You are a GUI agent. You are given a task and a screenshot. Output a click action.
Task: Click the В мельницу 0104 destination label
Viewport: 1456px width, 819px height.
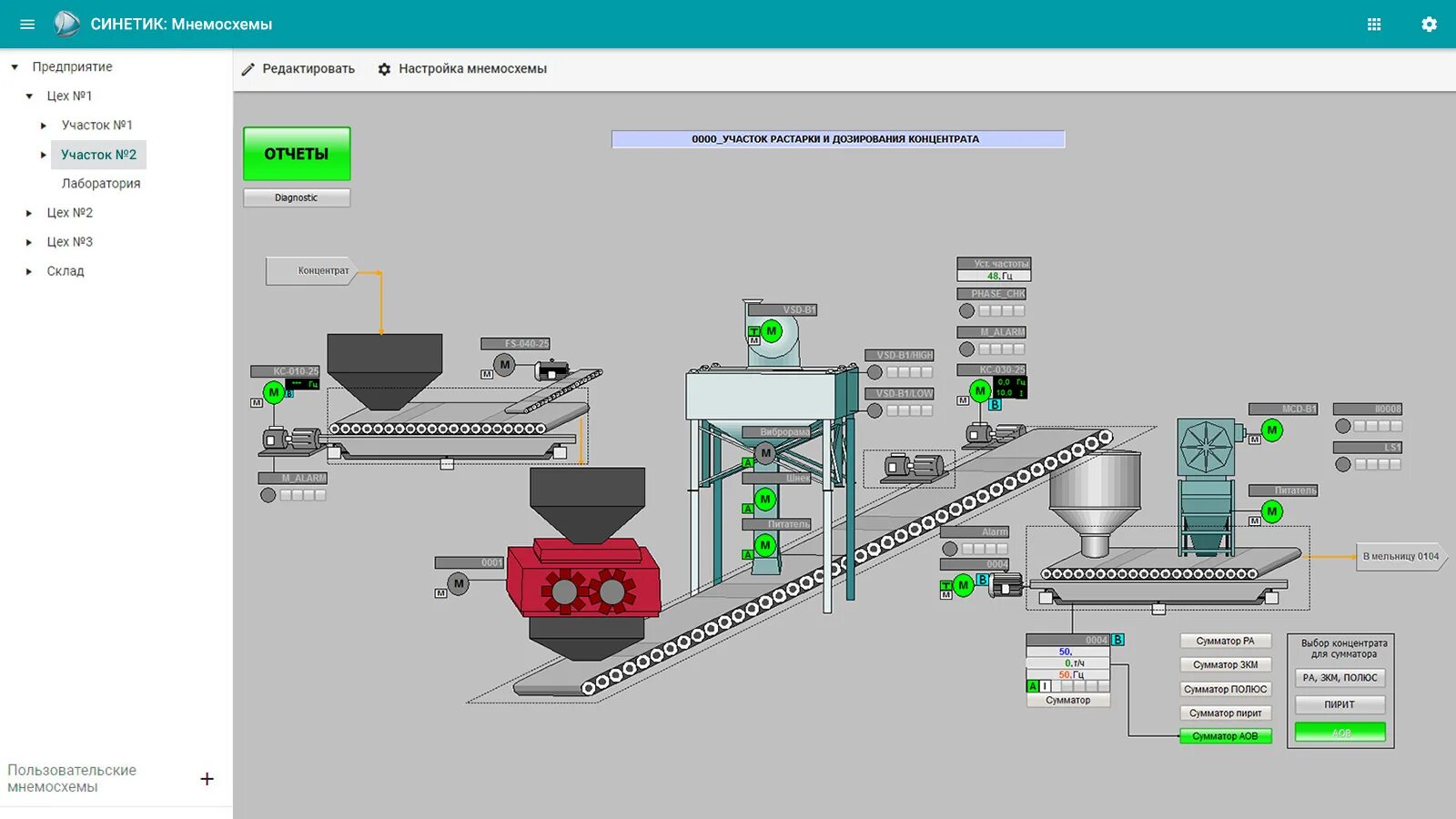[x=1400, y=556]
